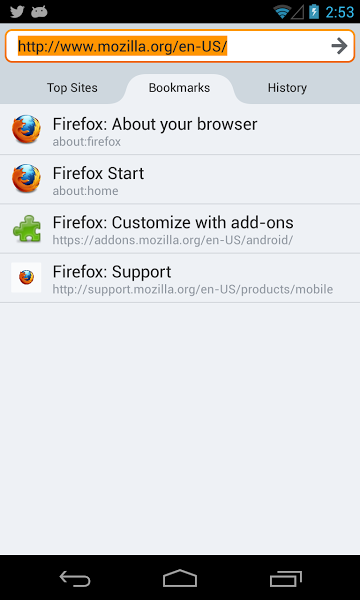Viewport: 360px width, 600px height.
Task: Click green puzzle piece add-ons icon
Action: pos(27,228)
